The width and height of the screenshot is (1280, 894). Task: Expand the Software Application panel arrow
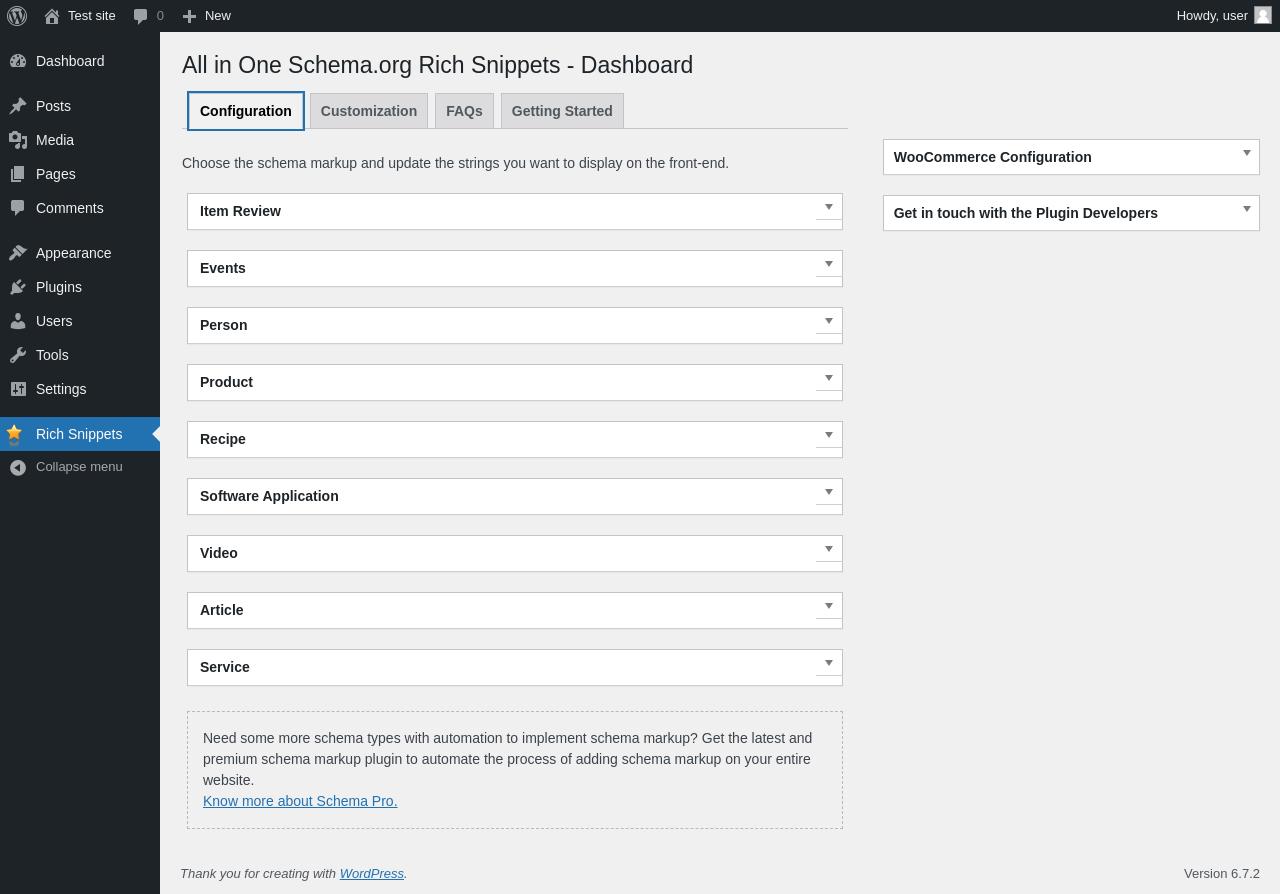click(829, 492)
